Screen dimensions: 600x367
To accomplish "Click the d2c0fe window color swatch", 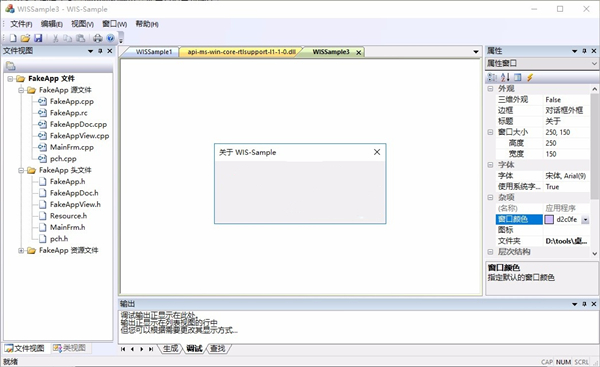I will pyautogui.click(x=549, y=220).
